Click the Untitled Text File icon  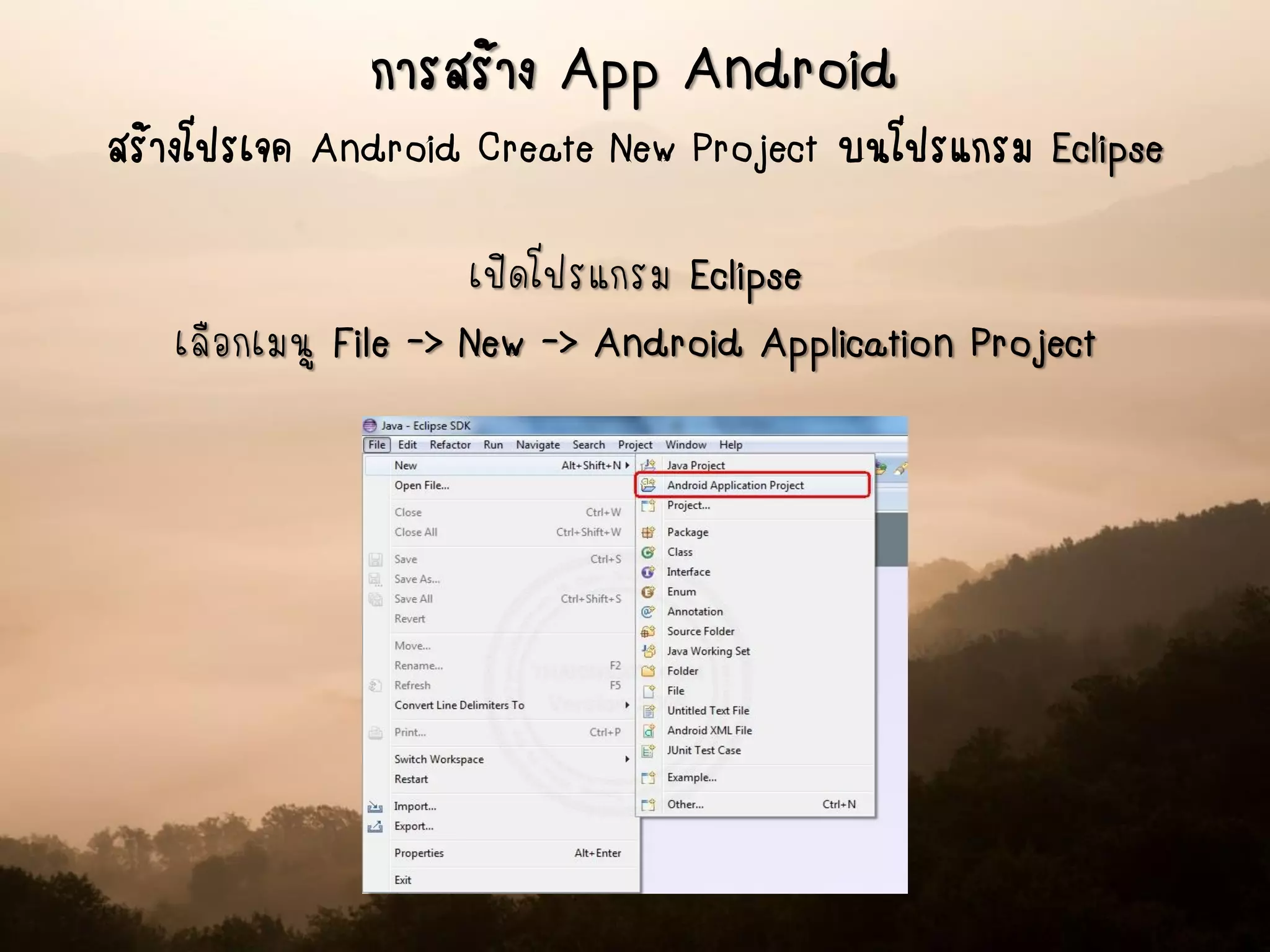(648, 710)
